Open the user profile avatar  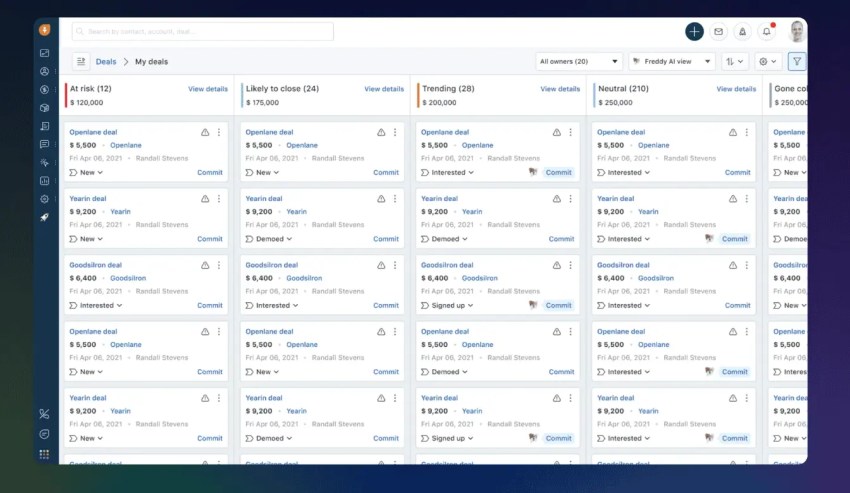(796, 31)
